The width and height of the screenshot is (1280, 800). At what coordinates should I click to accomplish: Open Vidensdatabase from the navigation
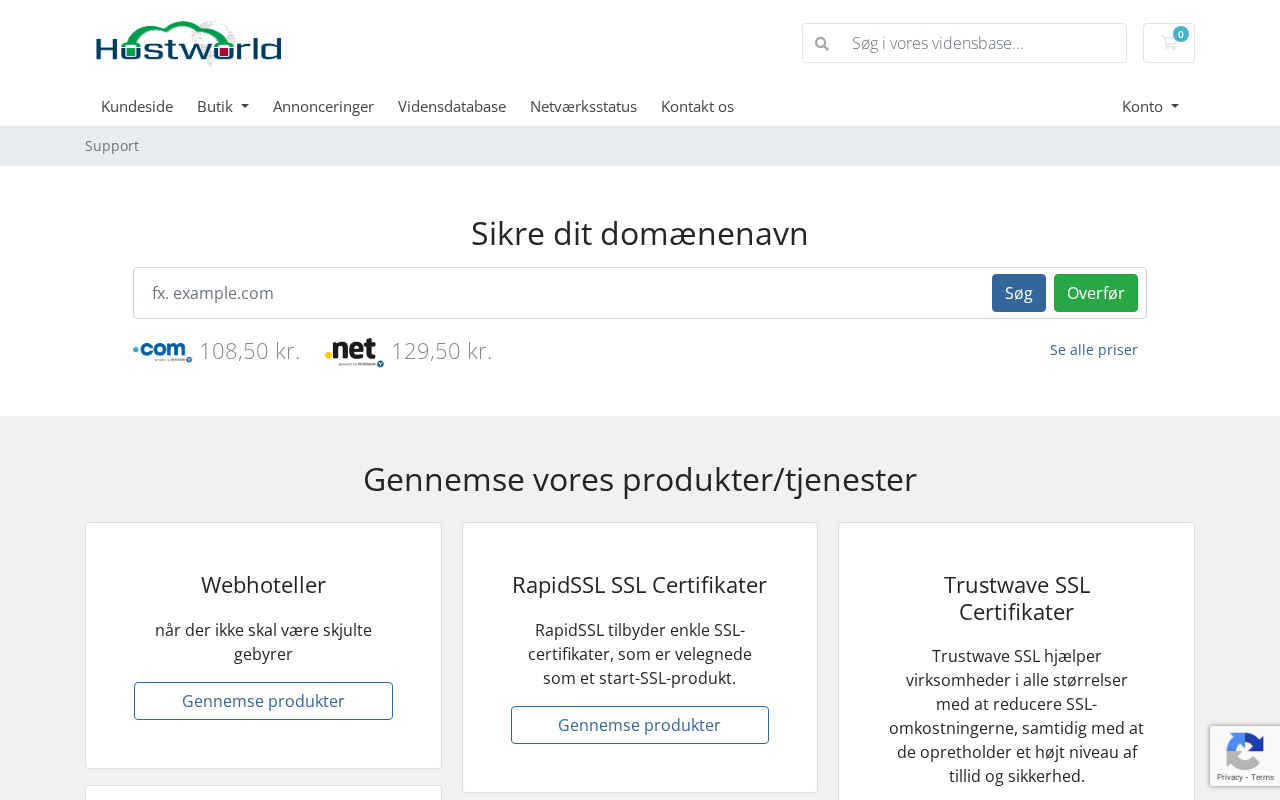452,106
